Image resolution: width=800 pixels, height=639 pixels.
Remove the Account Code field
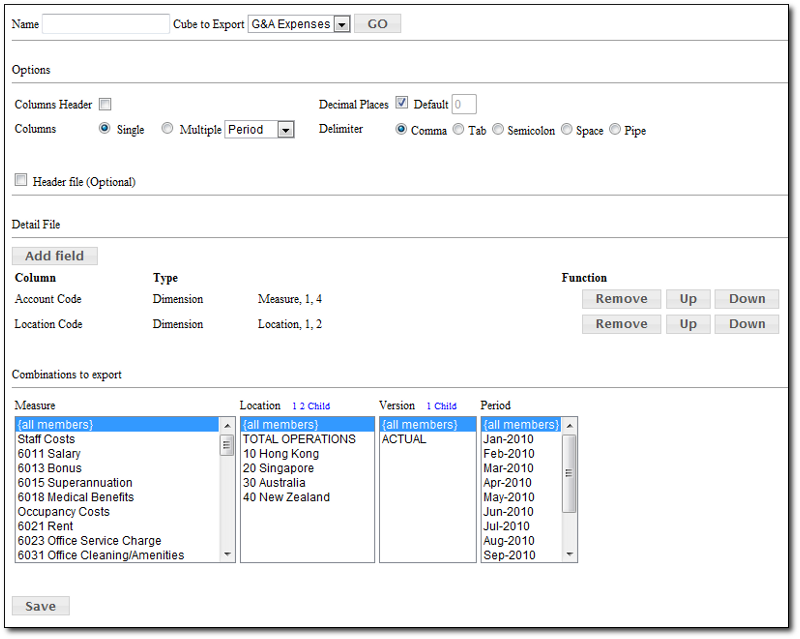[621, 299]
